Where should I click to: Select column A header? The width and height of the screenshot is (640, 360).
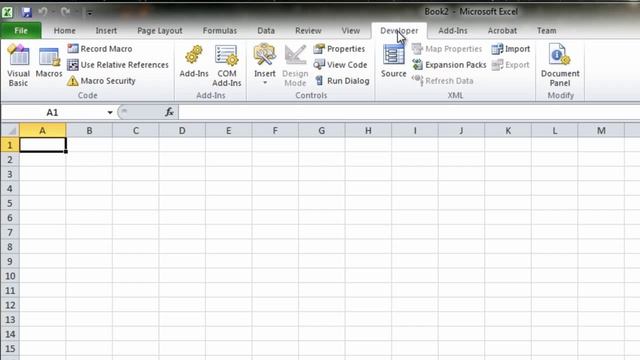click(x=42, y=131)
